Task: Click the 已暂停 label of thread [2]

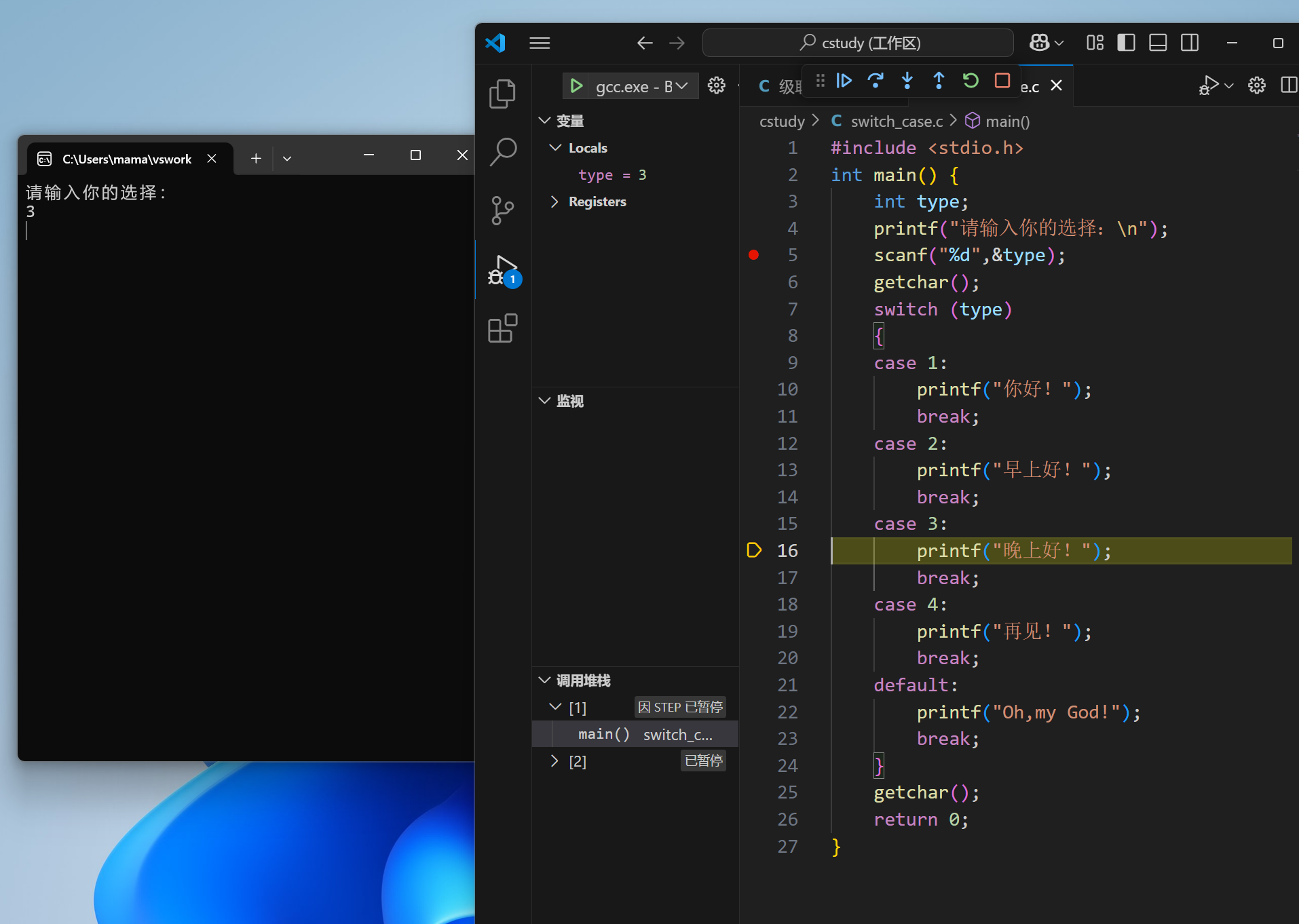Action: pyautogui.click(x=703, y=761)
